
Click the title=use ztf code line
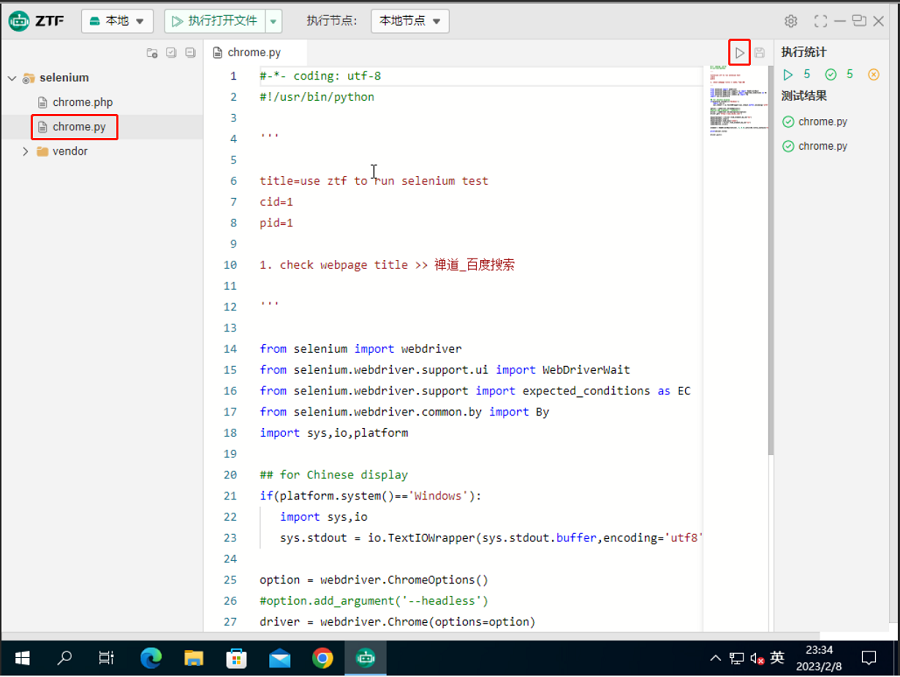tap(374, 181)
